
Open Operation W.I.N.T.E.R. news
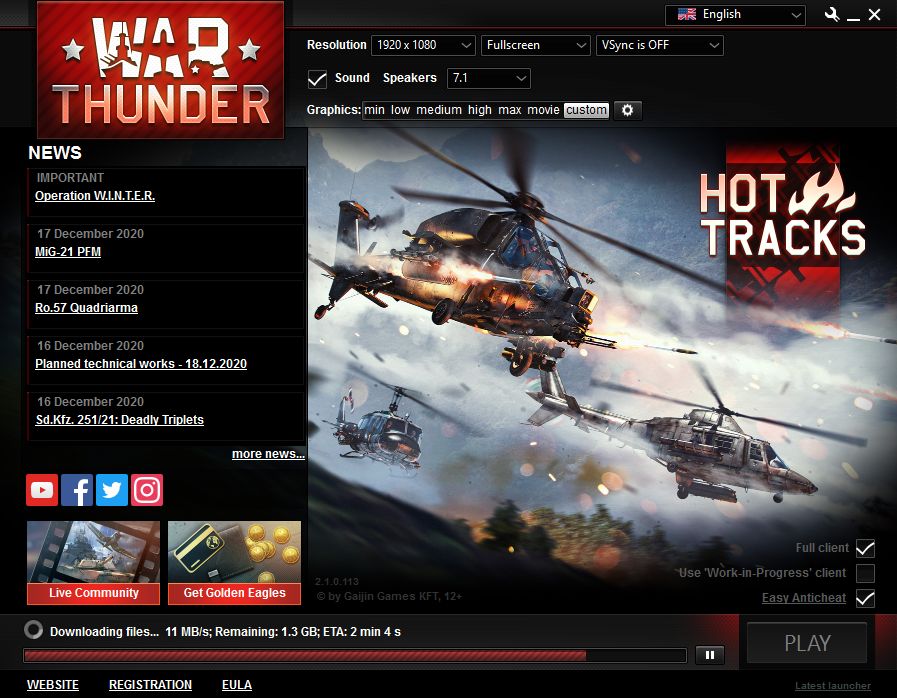pos(95,196)
